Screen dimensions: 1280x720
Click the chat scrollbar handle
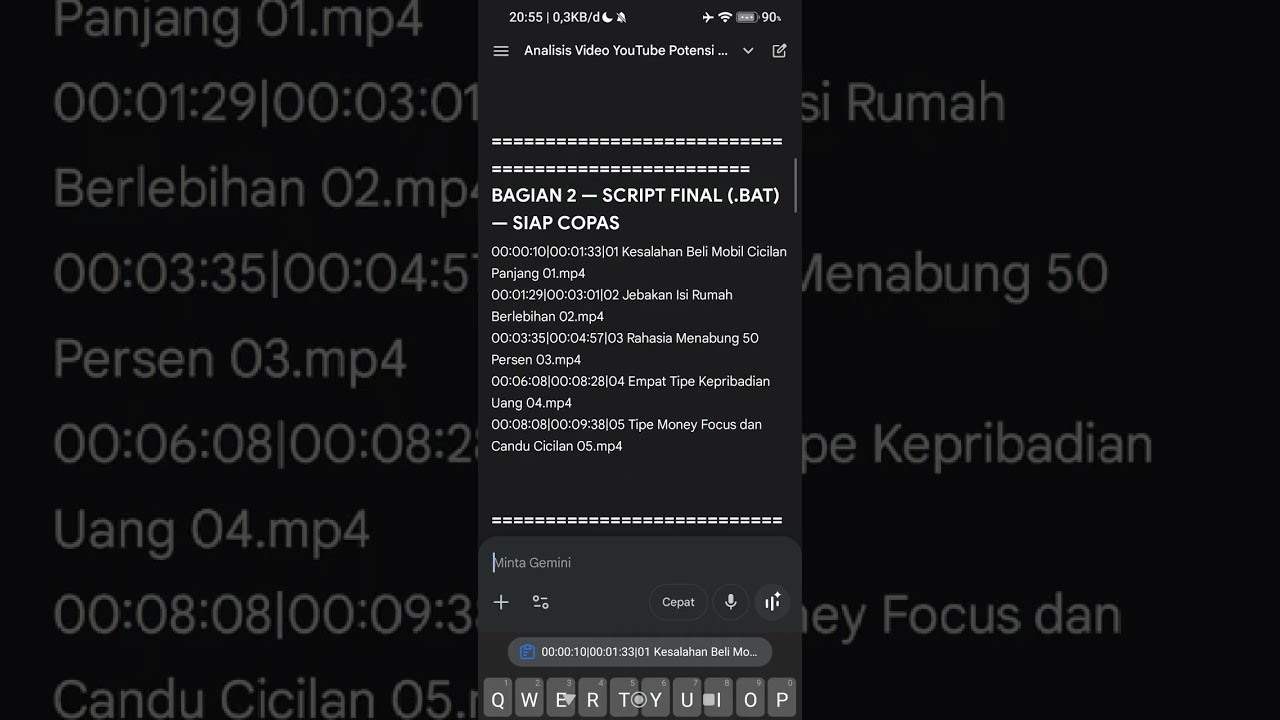796,185
